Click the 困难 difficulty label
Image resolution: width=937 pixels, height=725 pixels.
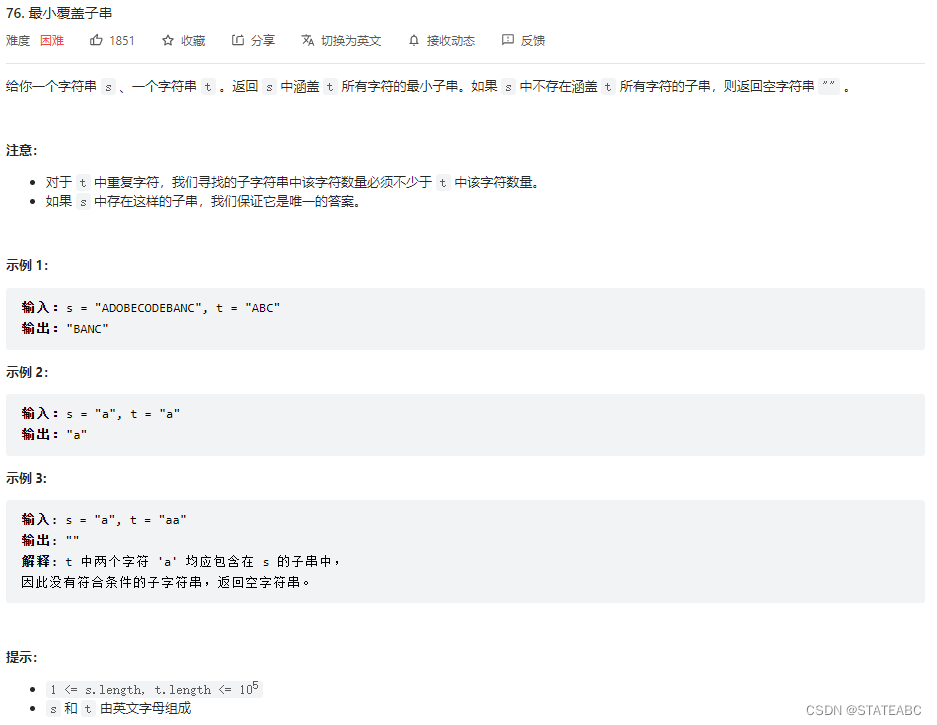[52, 41]
